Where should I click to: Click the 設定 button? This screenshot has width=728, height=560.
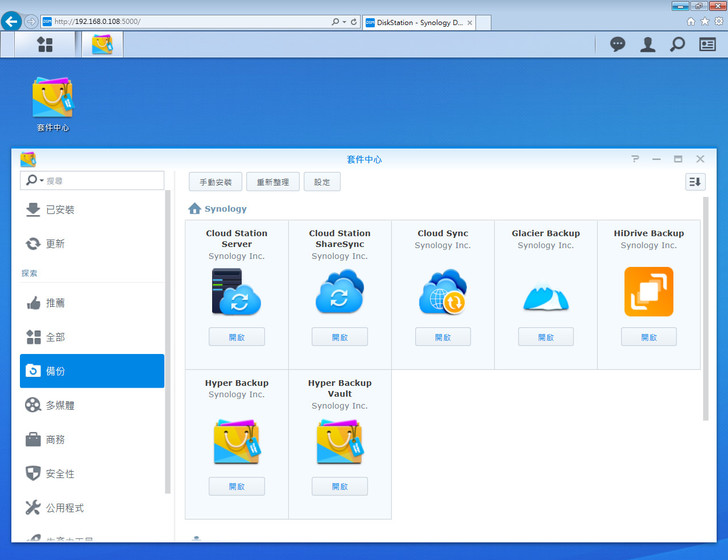[322, 182]
